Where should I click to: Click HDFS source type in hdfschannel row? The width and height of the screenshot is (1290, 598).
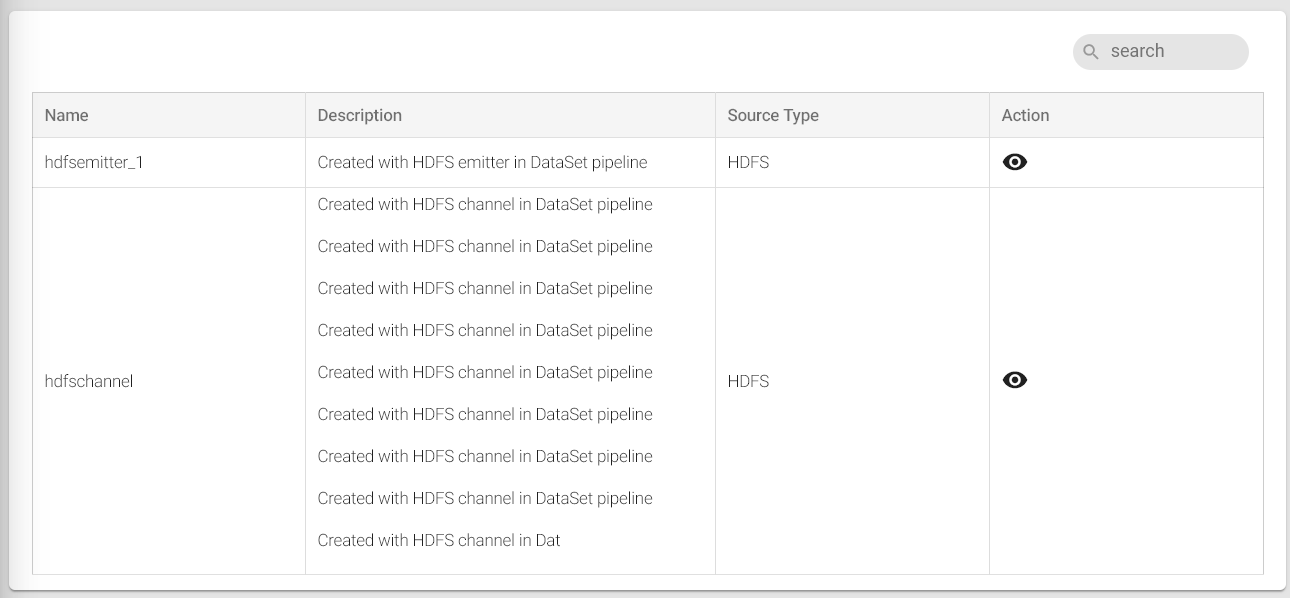748,381
